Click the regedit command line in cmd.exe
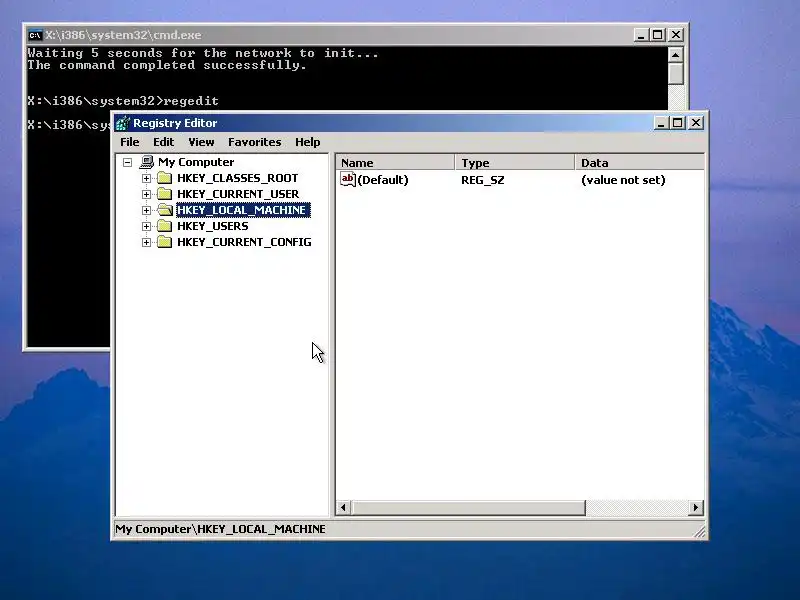This screenshot has height=600, width=800. 123,101
